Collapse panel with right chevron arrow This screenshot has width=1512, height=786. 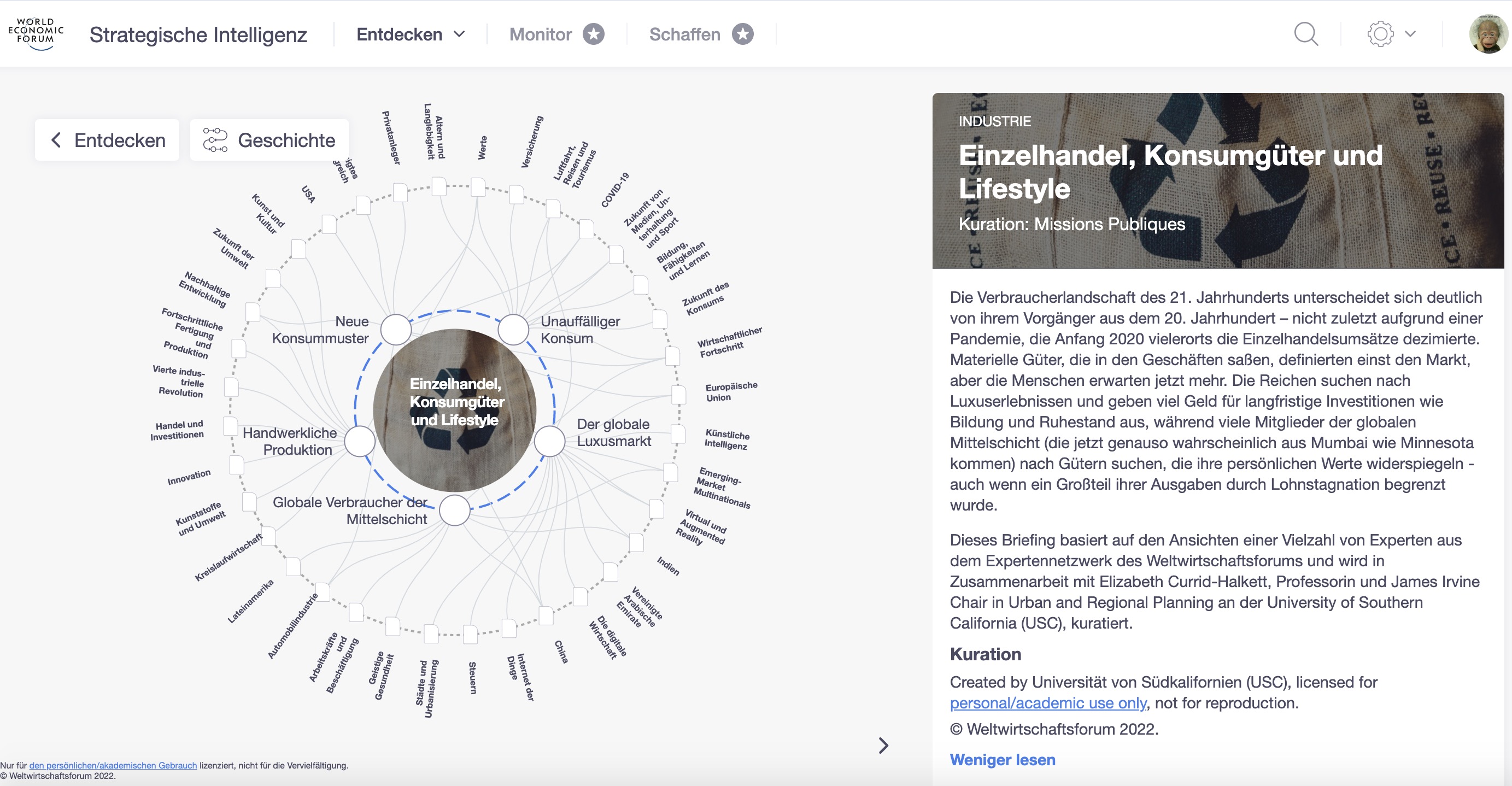(x=883, y=745)
